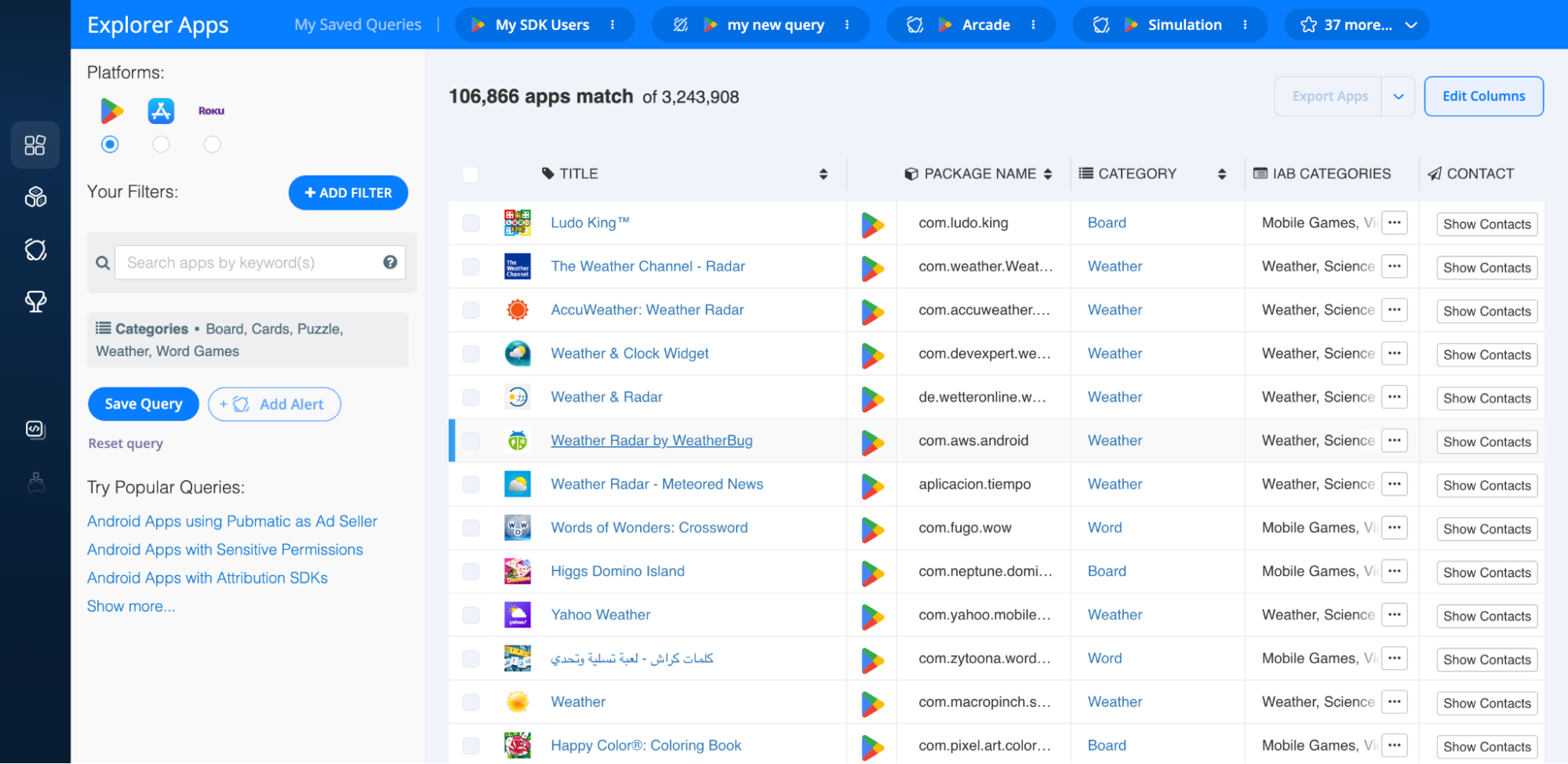1568x764 pixels.
Task: Check the AccuWeather row checkbox
Action: pos(471,310)
